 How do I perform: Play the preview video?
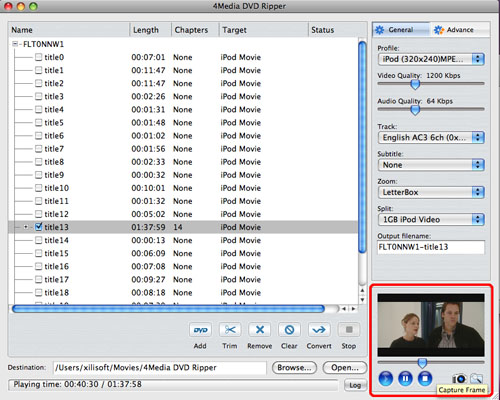pyautogui.click(x=386, y=378)
